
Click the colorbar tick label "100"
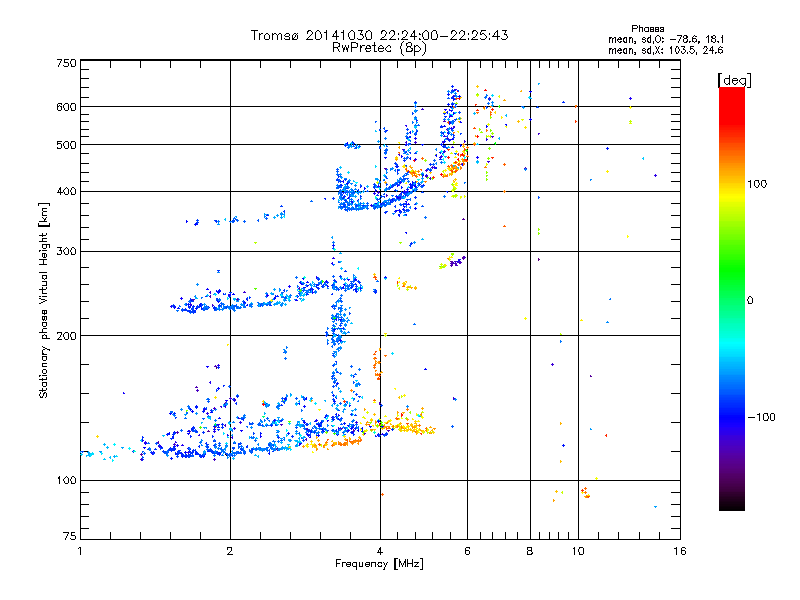pos(757,184)
